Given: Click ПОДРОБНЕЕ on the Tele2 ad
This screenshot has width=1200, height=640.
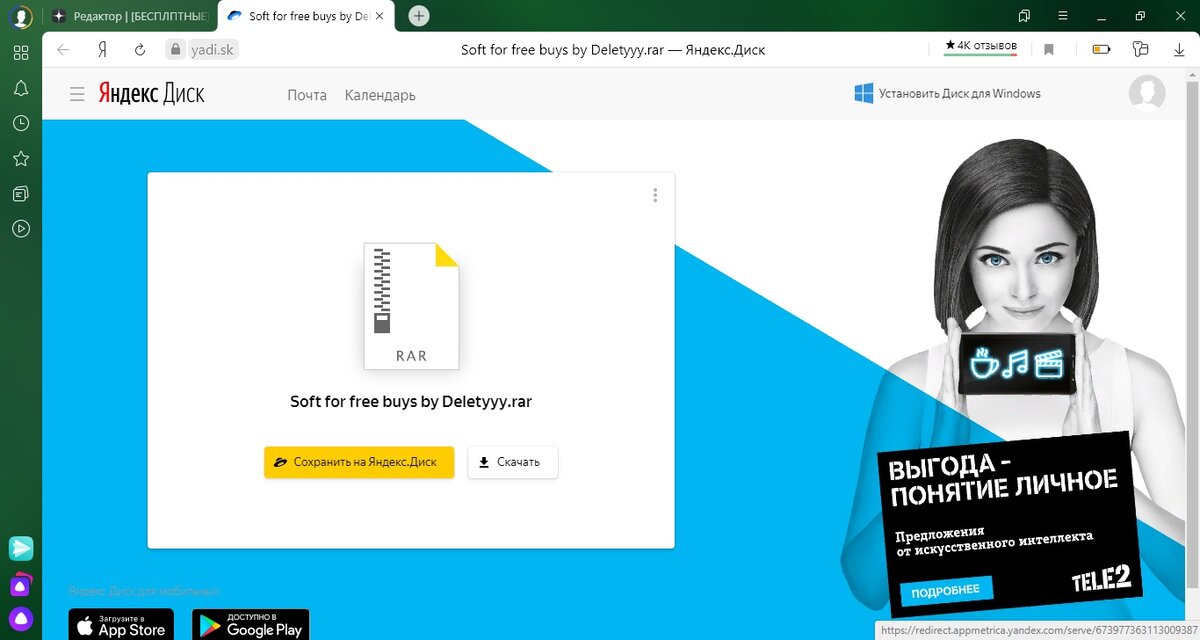Looking at the screenshot, I should (945, 591).
